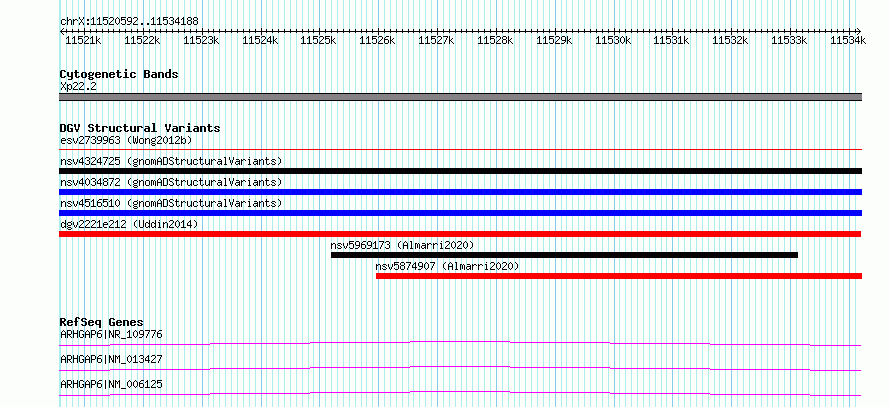Open ARHGAP6|NM_013427 transcript label
Viewport: 890px width, 407px height.
[x=111, y=359]
